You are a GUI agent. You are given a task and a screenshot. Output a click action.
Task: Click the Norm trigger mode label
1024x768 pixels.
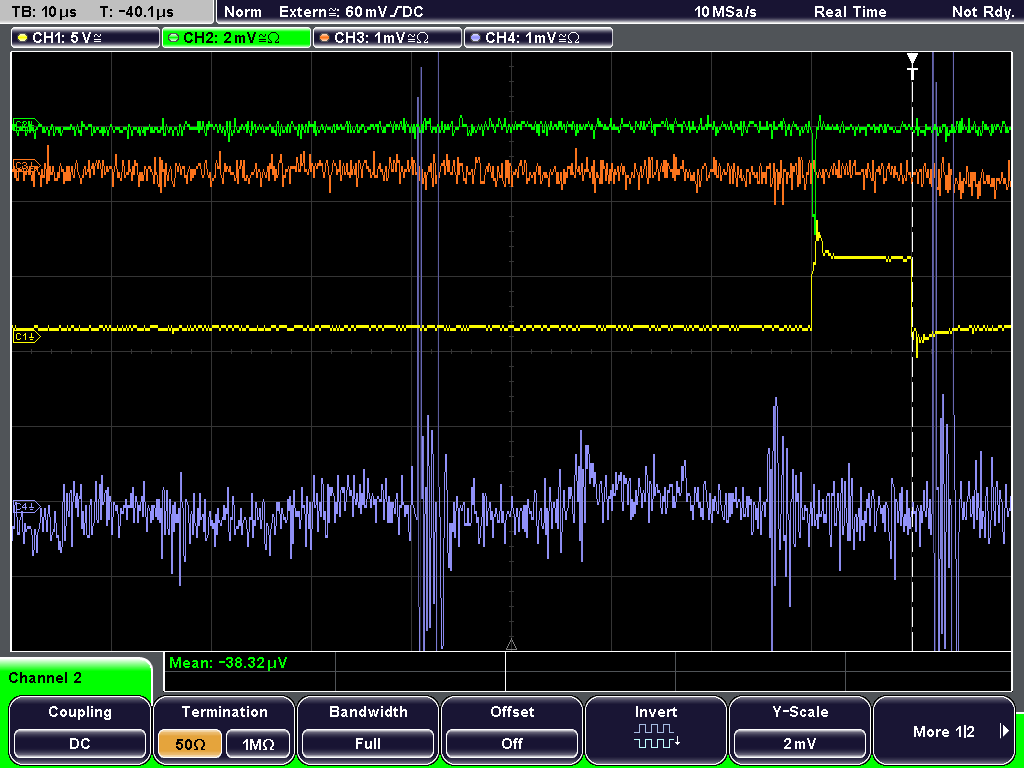[x=243, y=12]
